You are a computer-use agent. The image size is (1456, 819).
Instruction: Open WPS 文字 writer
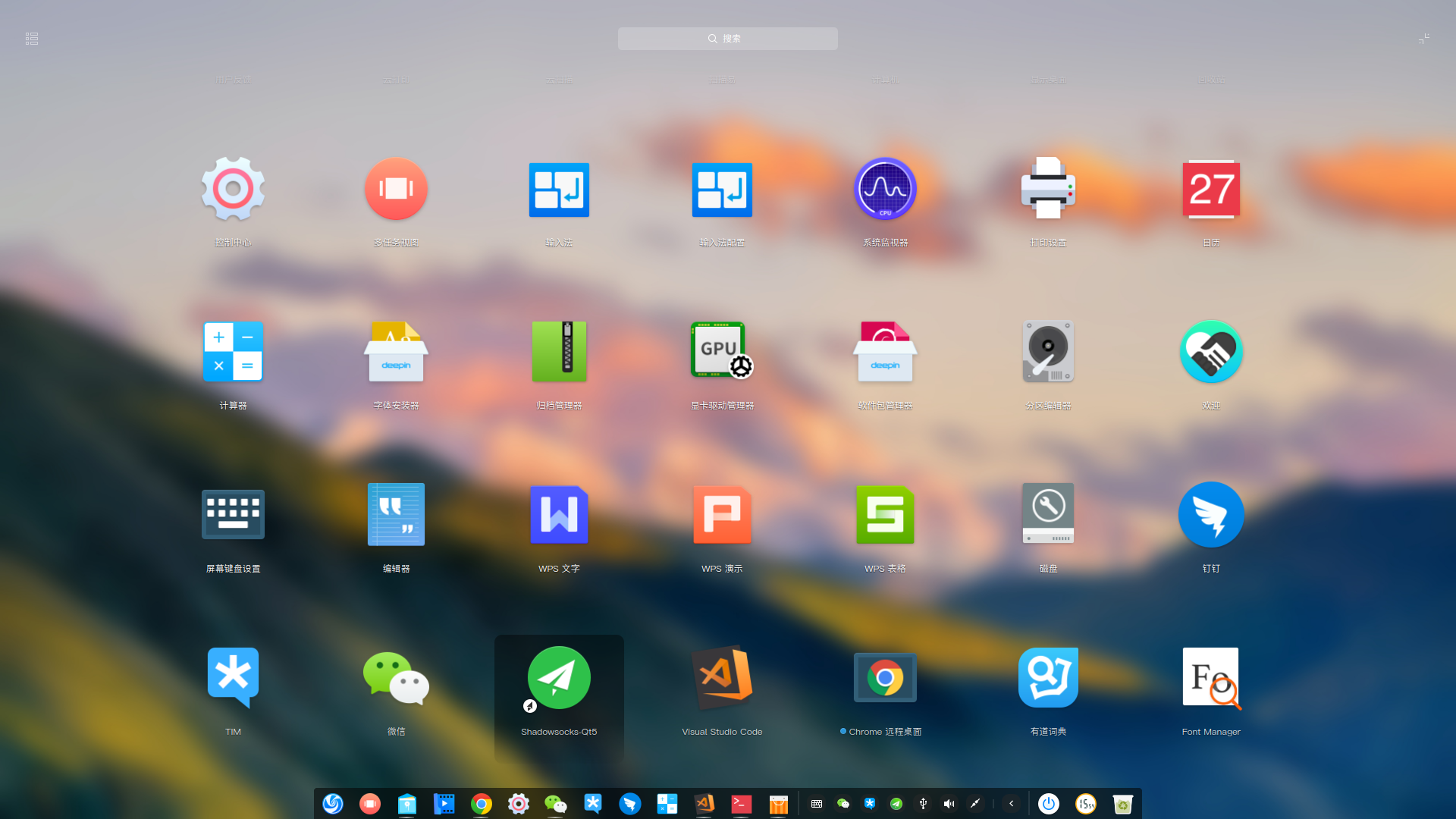point(559,514)
